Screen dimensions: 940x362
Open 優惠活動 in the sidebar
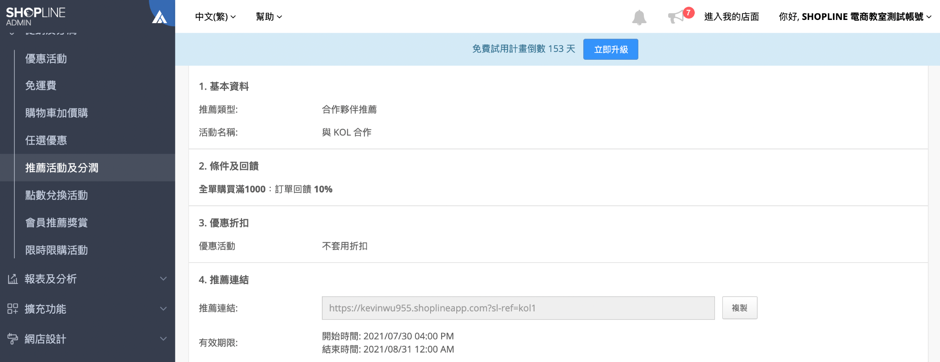46,59
